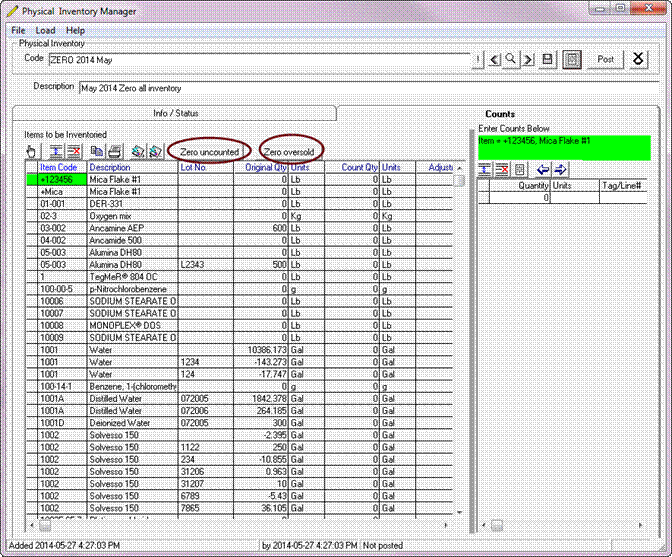Screen dimensions: 672x557
Task: Click the delete X icon after Post
Action: [638, 60]
